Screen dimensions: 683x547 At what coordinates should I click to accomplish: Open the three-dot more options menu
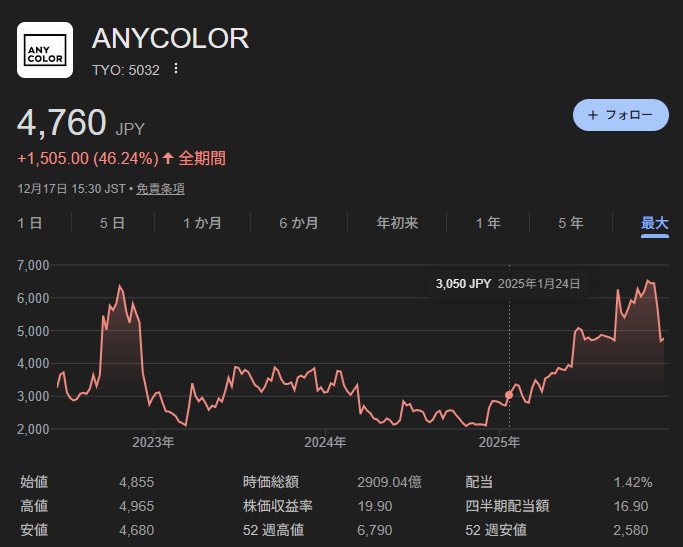point(176,69)
